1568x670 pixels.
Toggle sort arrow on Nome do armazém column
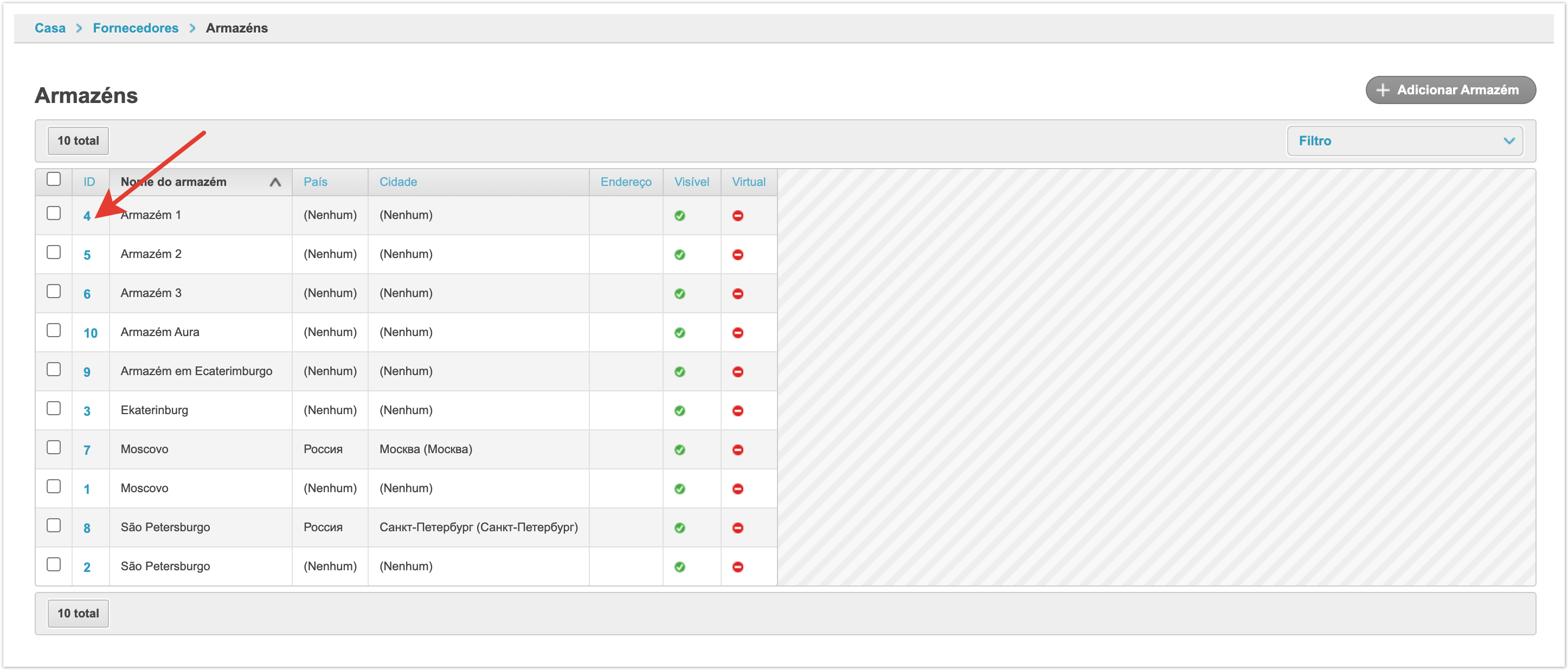275,182
